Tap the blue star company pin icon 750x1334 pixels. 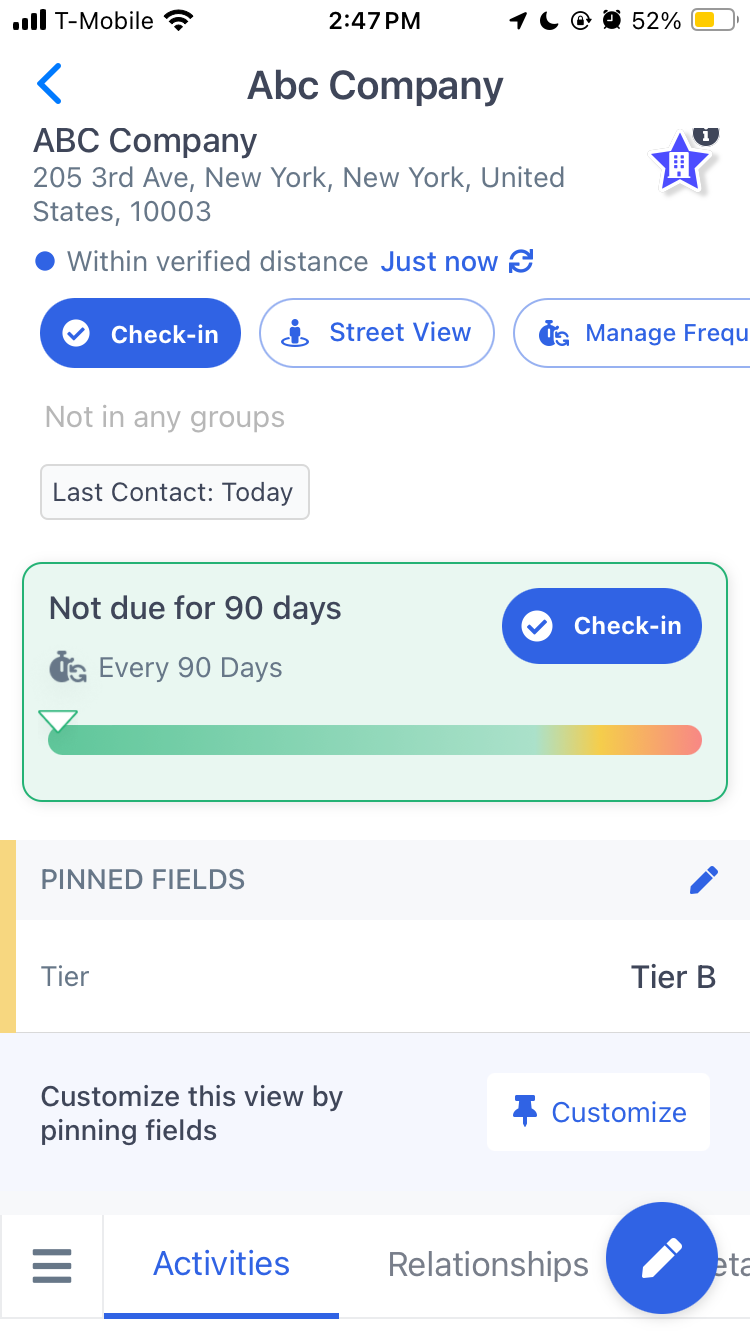coord(678,164)
